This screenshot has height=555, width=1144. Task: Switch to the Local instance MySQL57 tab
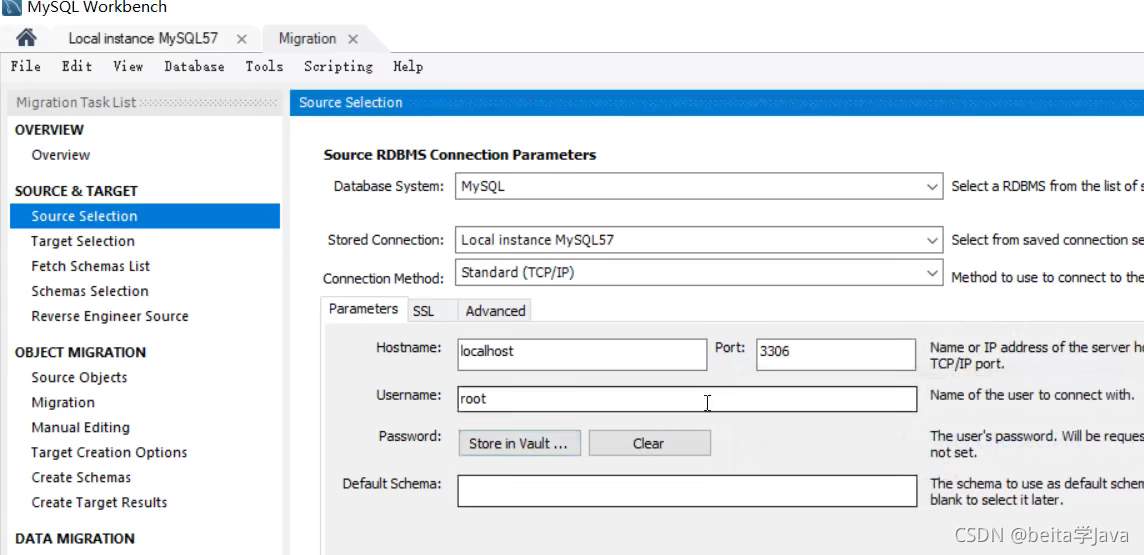(143, 39)
